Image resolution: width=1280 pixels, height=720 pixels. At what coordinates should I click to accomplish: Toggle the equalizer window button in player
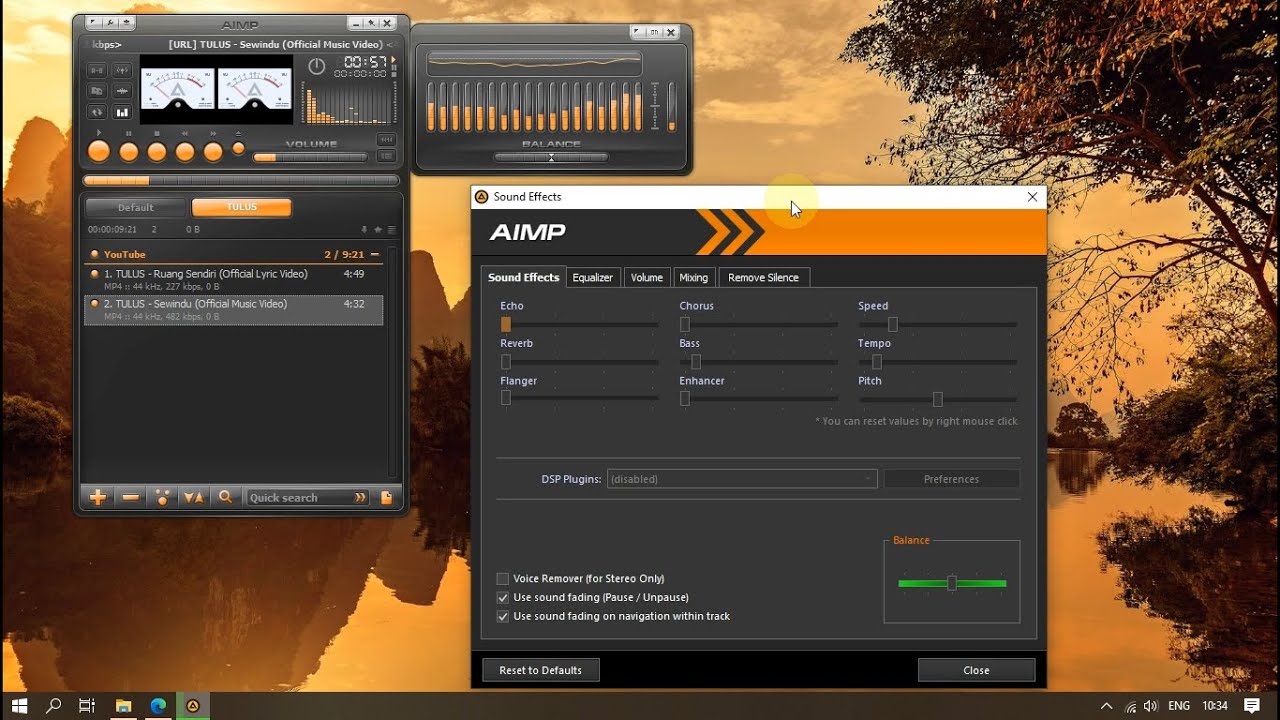click(386, 140)
